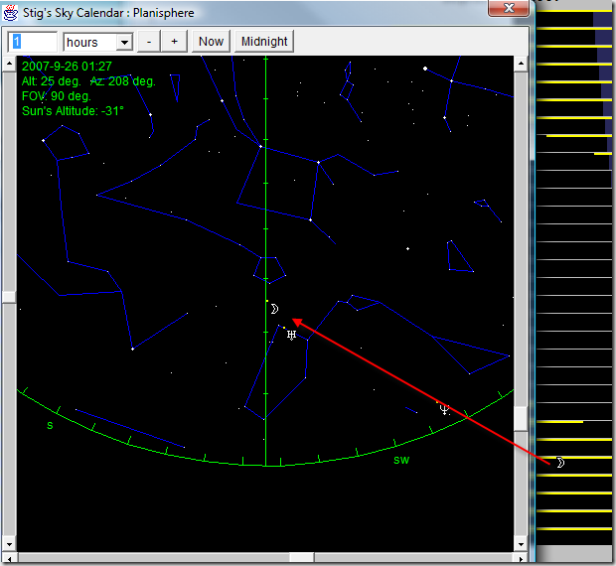Click the Stig's Sky Calendar title bar icon

[11, 13]
